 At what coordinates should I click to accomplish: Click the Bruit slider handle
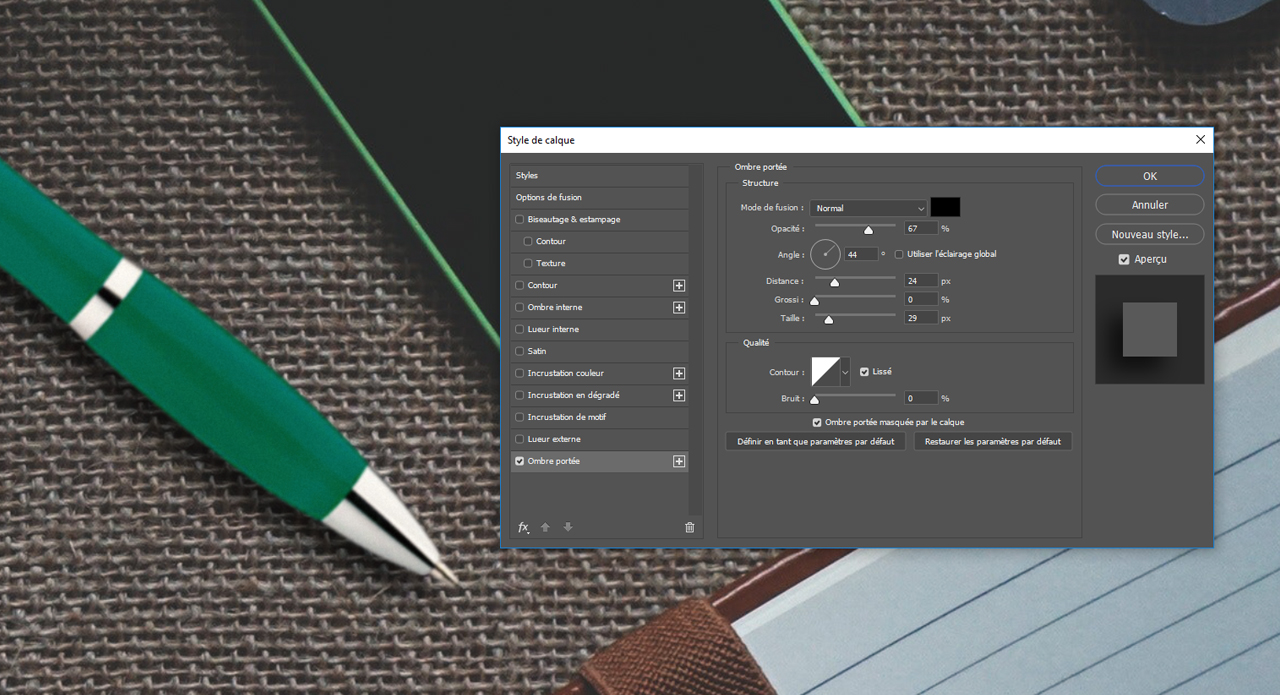pos(814,399)
